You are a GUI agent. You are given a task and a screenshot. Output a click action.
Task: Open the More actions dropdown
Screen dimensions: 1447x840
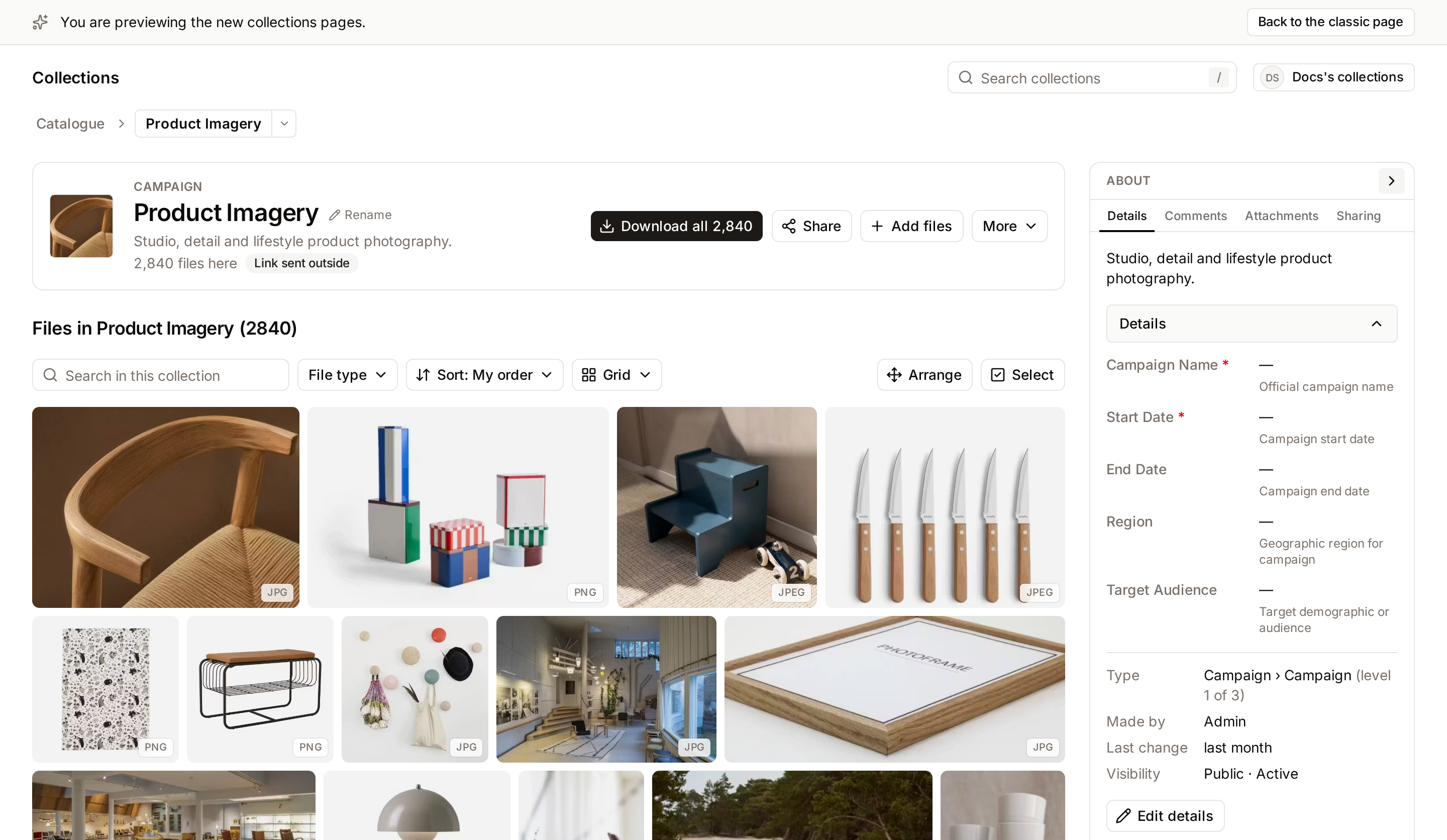point(1009,226)
